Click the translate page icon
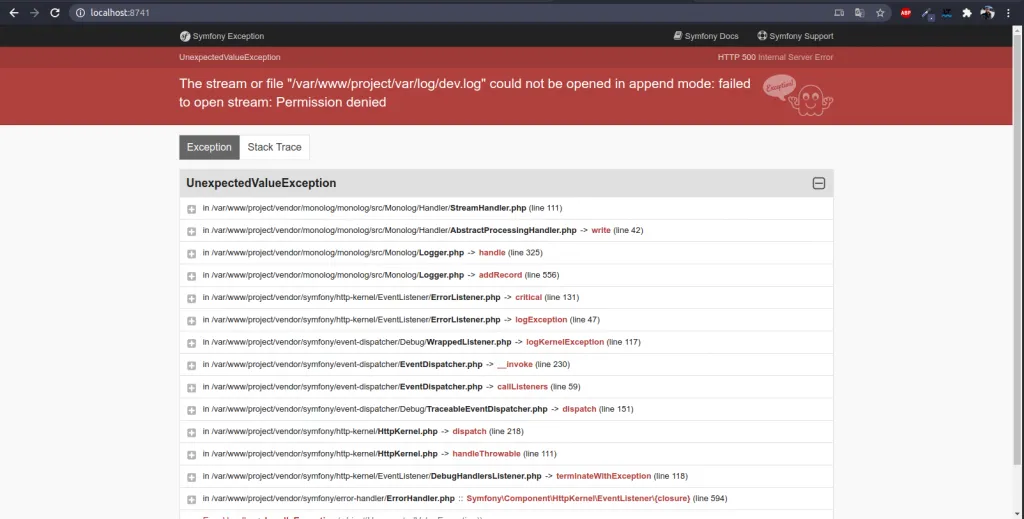 [x=860, y=13]
